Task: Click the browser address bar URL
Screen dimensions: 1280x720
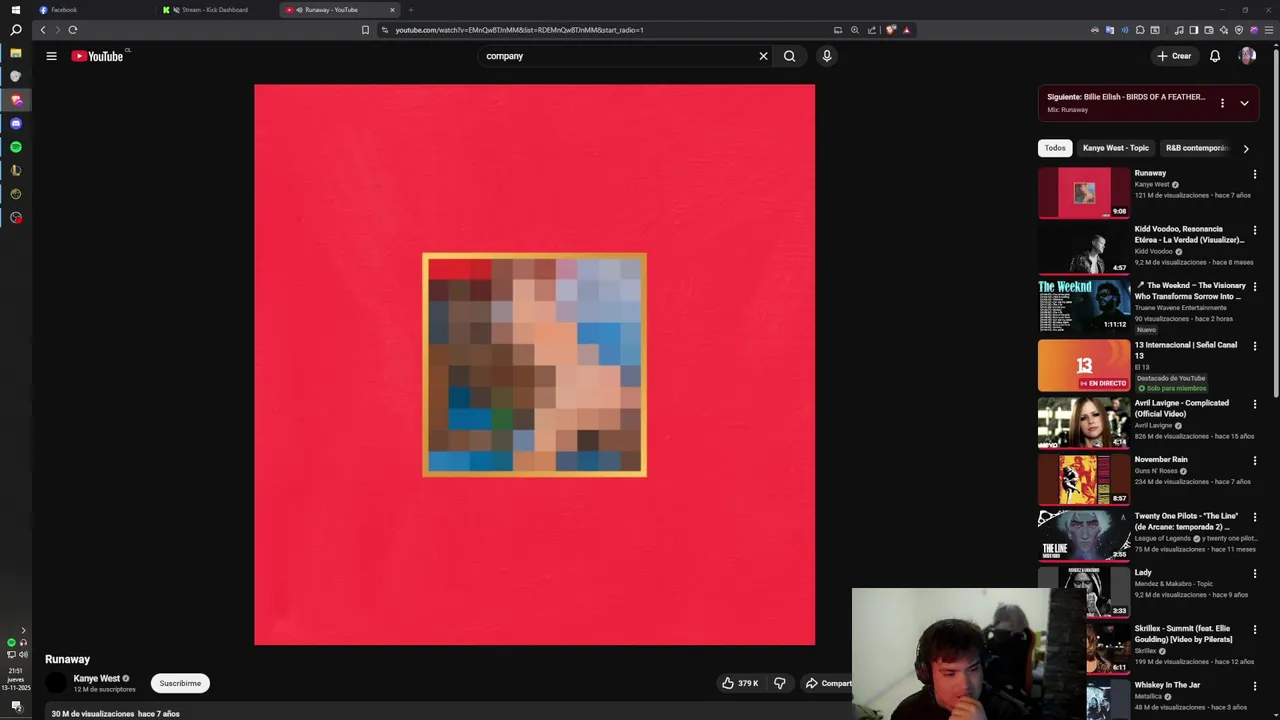Action: point(519,30)
